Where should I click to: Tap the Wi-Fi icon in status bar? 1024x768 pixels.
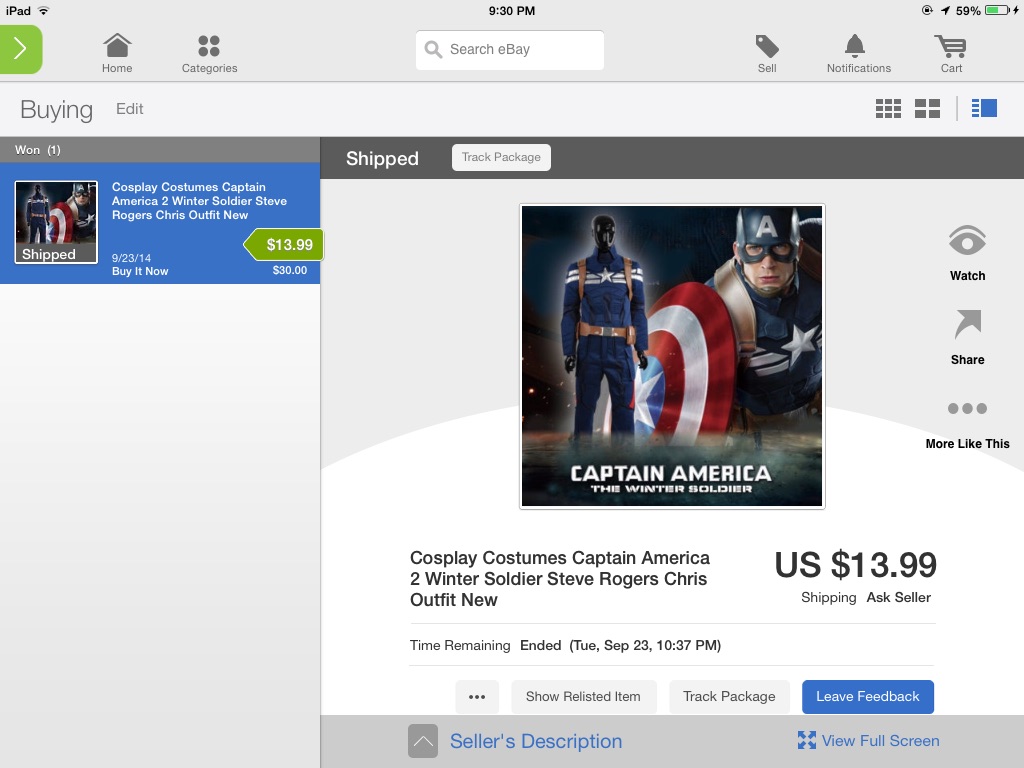(x=43, y=10)
